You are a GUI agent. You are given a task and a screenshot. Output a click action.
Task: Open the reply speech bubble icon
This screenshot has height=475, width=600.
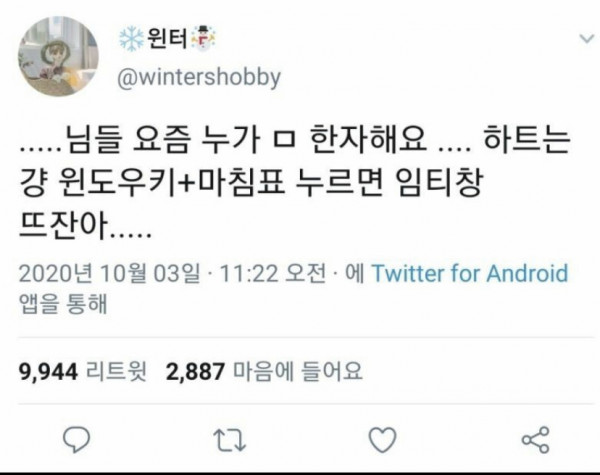[76, 439]
